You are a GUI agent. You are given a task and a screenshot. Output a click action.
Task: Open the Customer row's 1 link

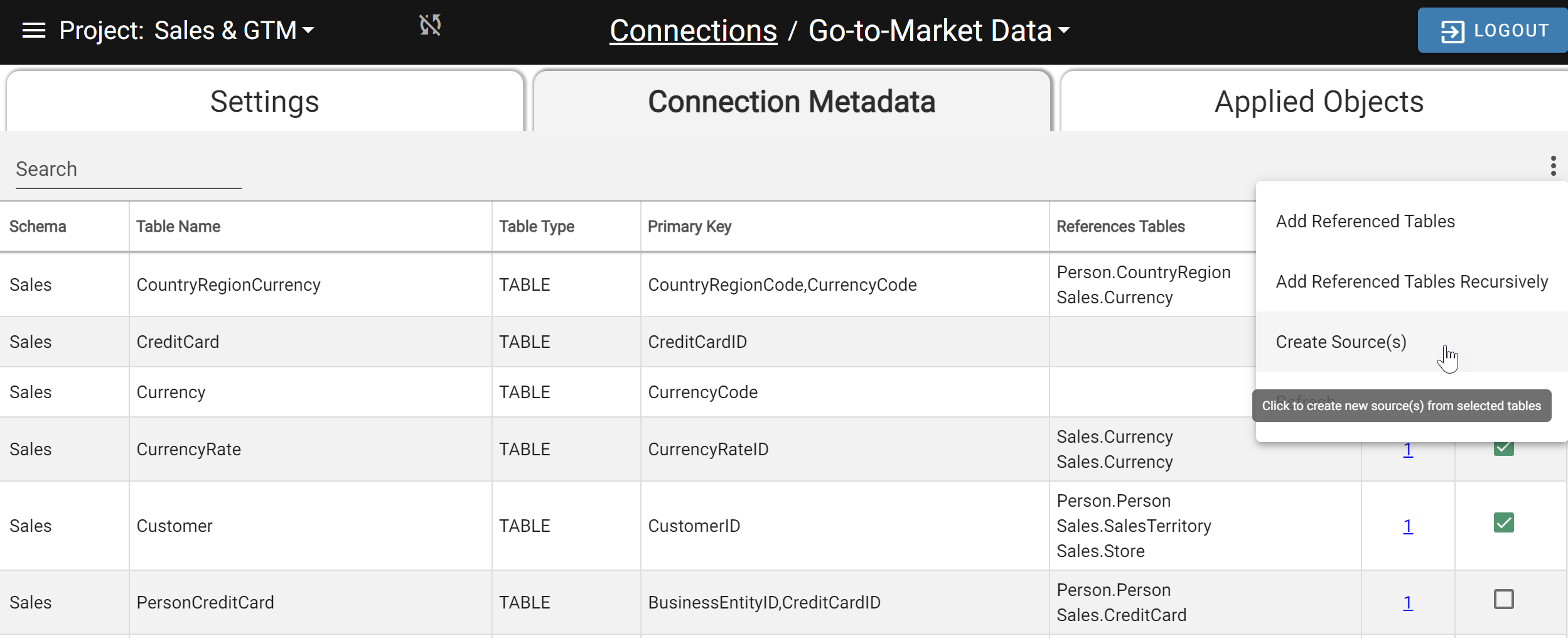click(1408, 526)
